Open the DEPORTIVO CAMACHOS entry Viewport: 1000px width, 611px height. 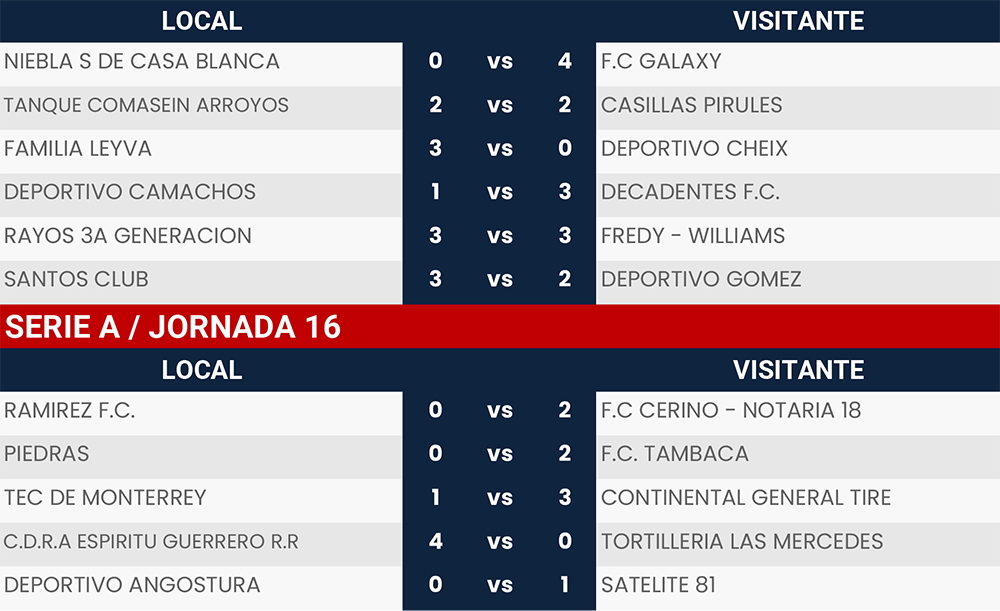[130, 192]
